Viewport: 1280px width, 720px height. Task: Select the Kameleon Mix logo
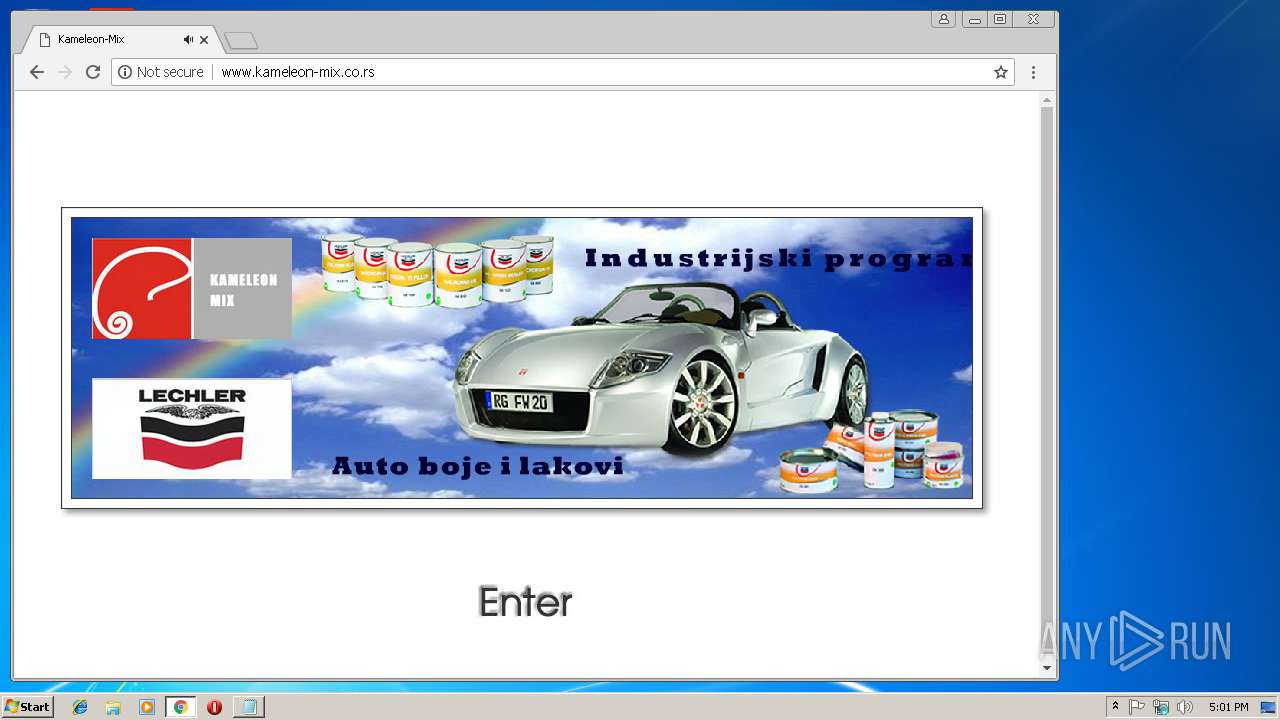[x=192, y=288]
